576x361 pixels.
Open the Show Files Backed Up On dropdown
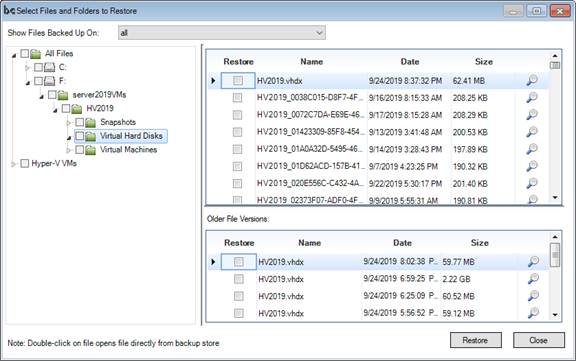pyautogui.click(x=222, y=33)
